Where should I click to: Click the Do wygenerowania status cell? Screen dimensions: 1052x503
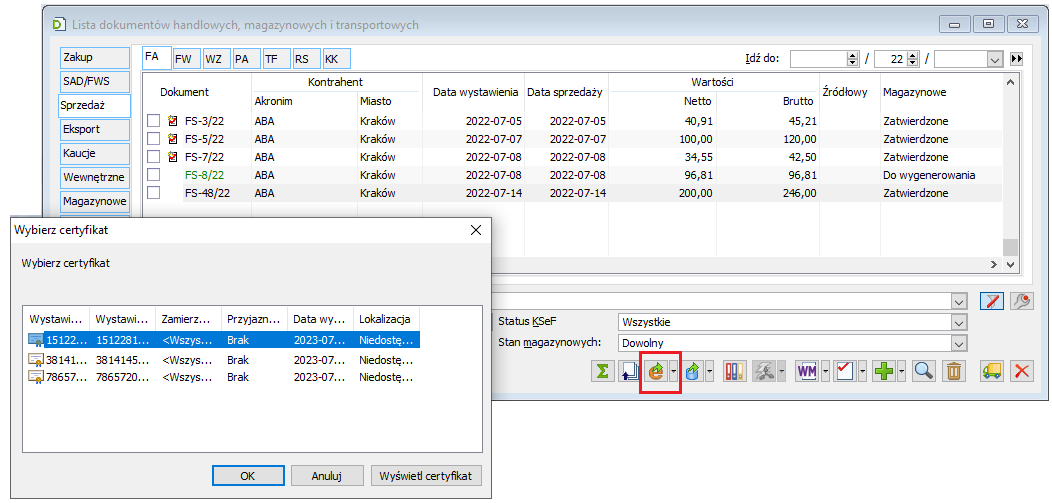click(929, 175)
